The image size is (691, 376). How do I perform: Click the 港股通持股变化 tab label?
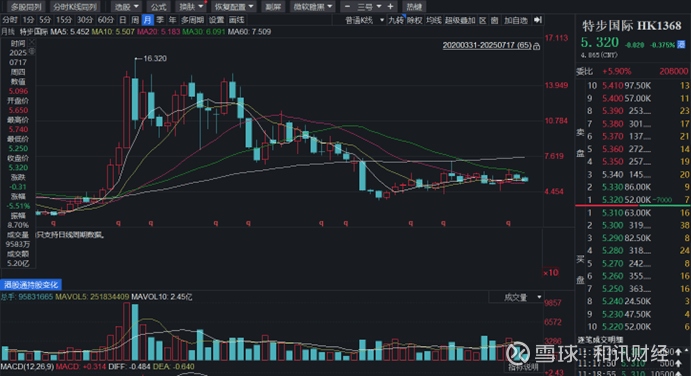(x=31, y=284)
